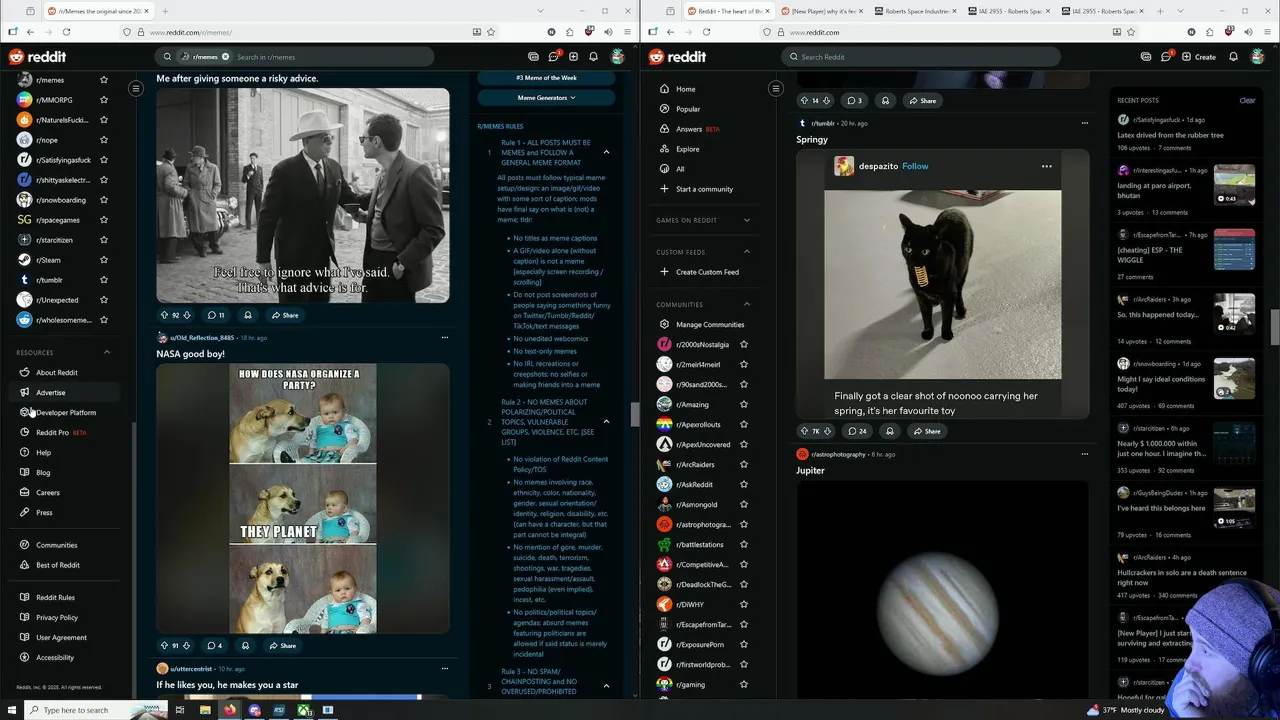1280x720 pixels.
Task: Click Create button in right Reddit header
Action: (x=1199, y=57)
